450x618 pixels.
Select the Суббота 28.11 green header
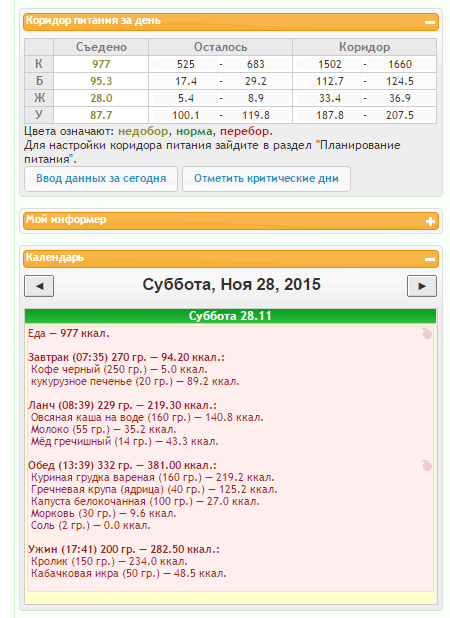[230, 316]
